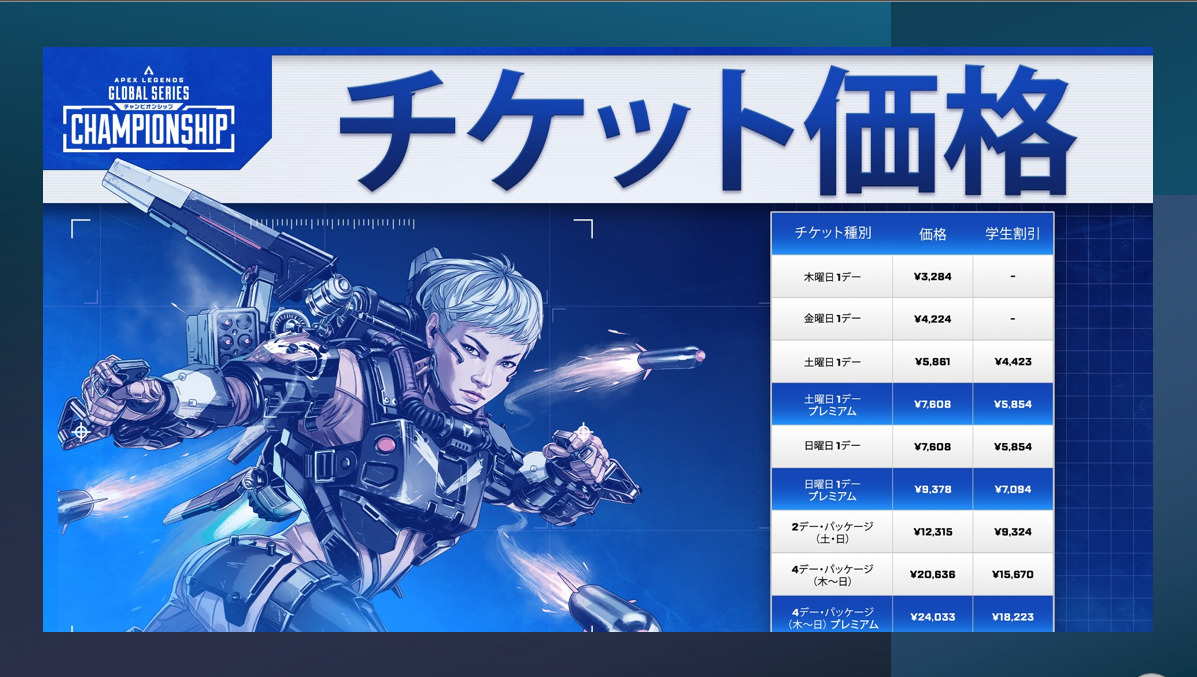Click the student discount dash for 金曜日1デー
Screen dimensions: 1197x677
point(1012,319)
